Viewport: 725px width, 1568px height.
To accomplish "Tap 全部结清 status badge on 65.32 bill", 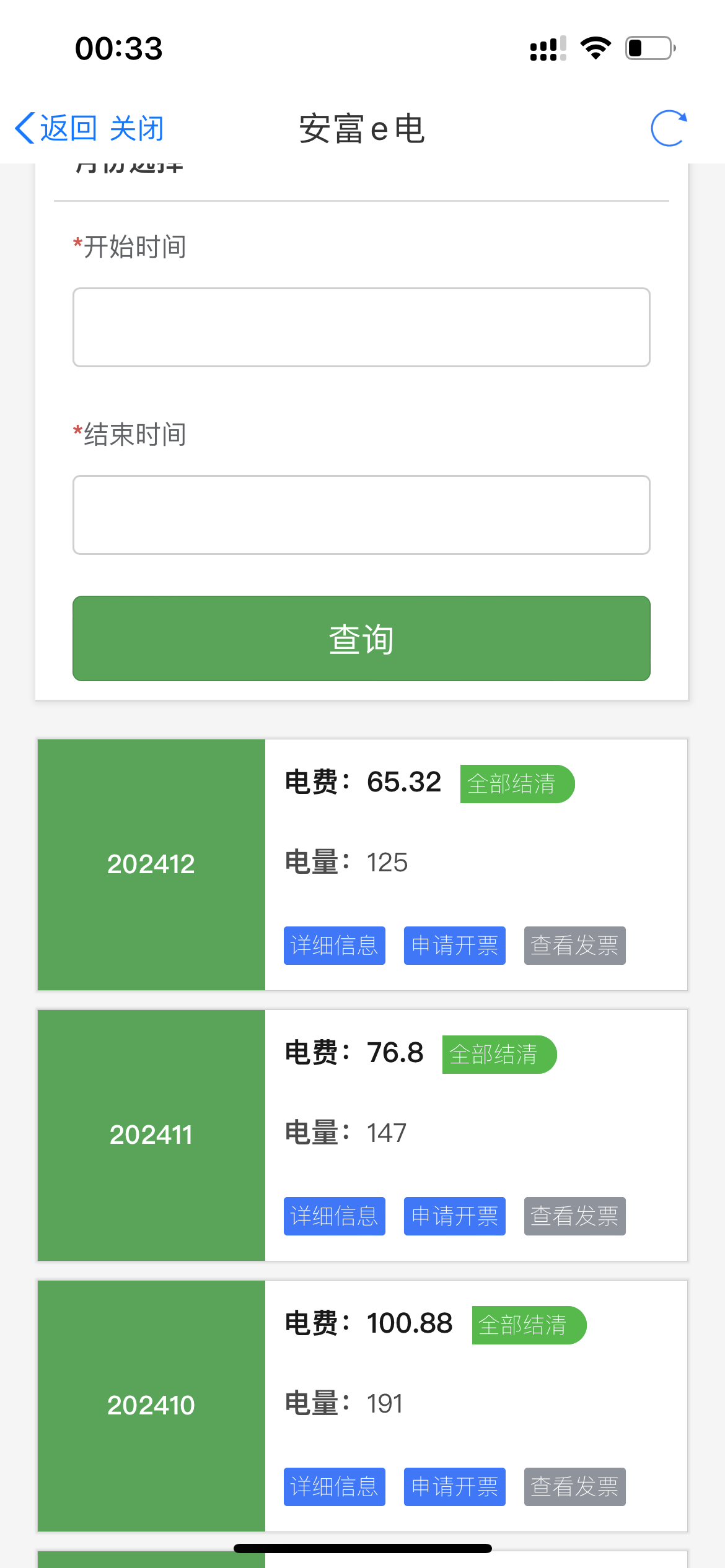I will 517,784.
